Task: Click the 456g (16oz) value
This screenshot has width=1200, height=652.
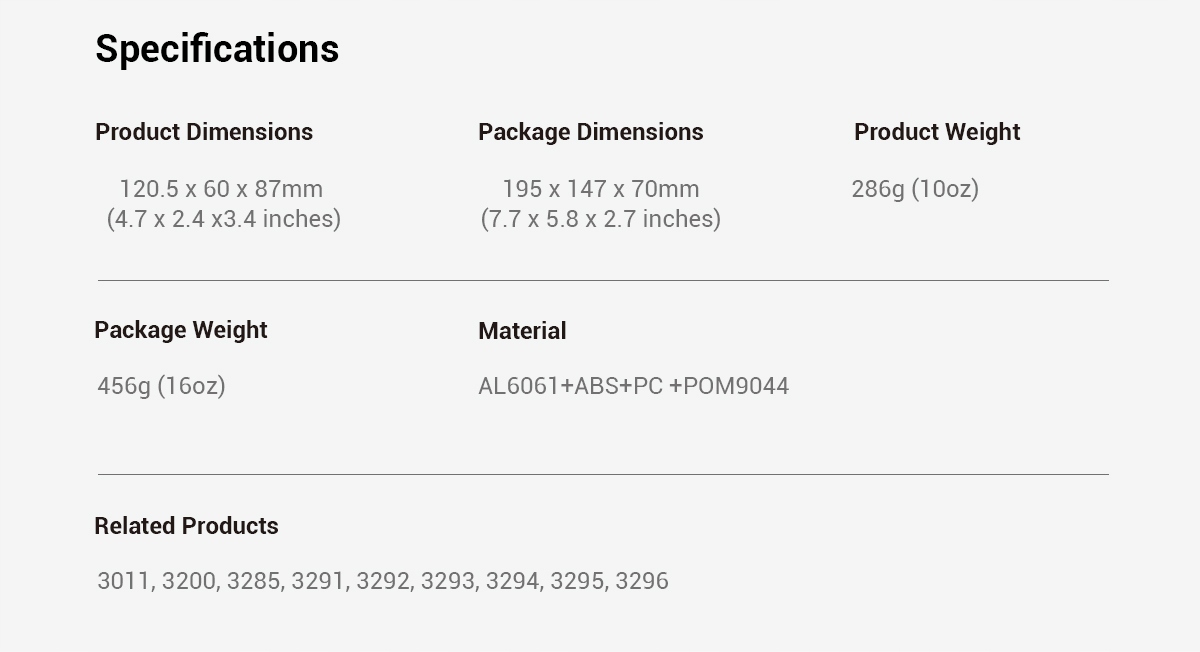Action: [x=161, y=386]
